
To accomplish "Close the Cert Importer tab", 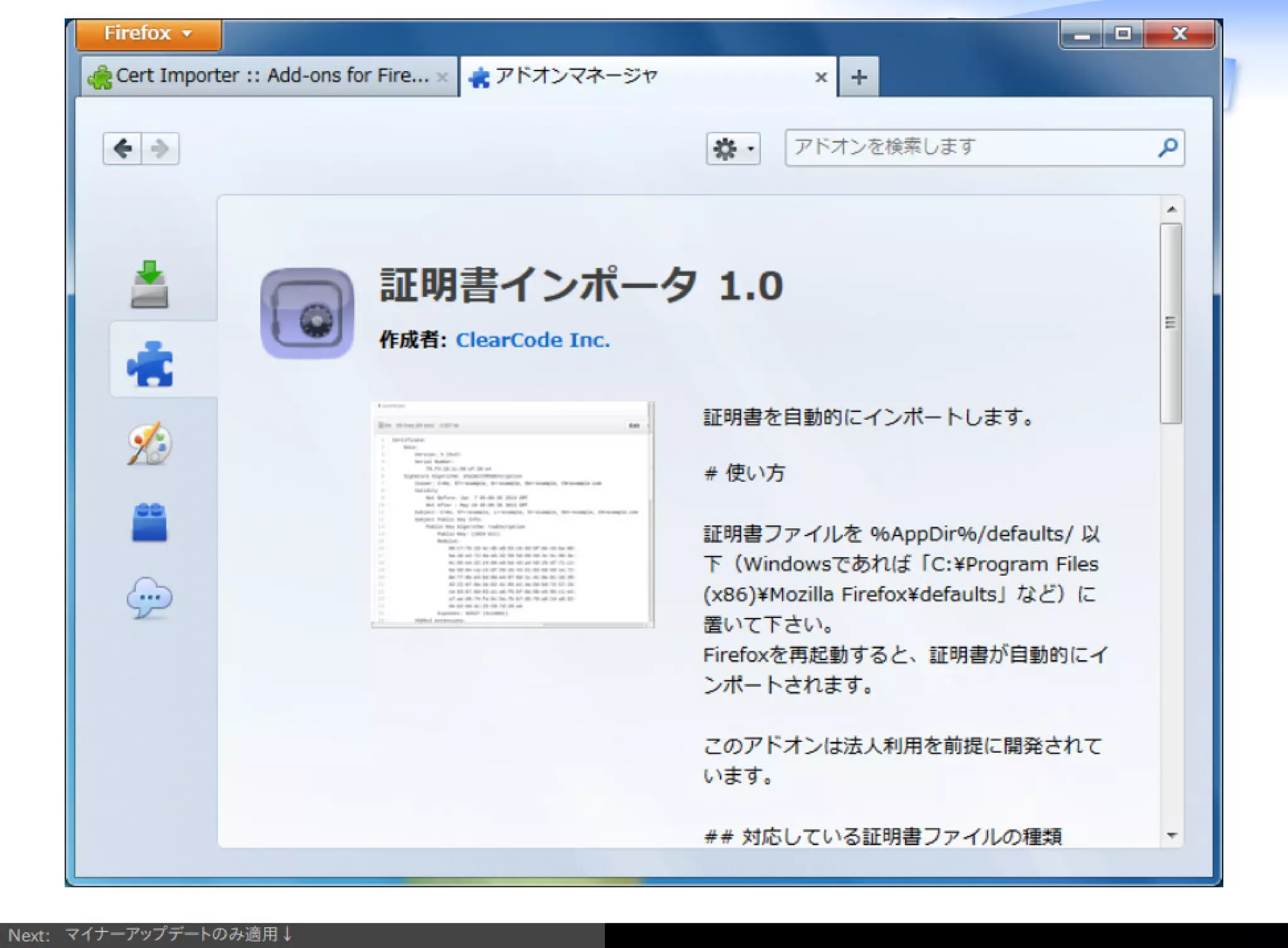I will (442, 77).
